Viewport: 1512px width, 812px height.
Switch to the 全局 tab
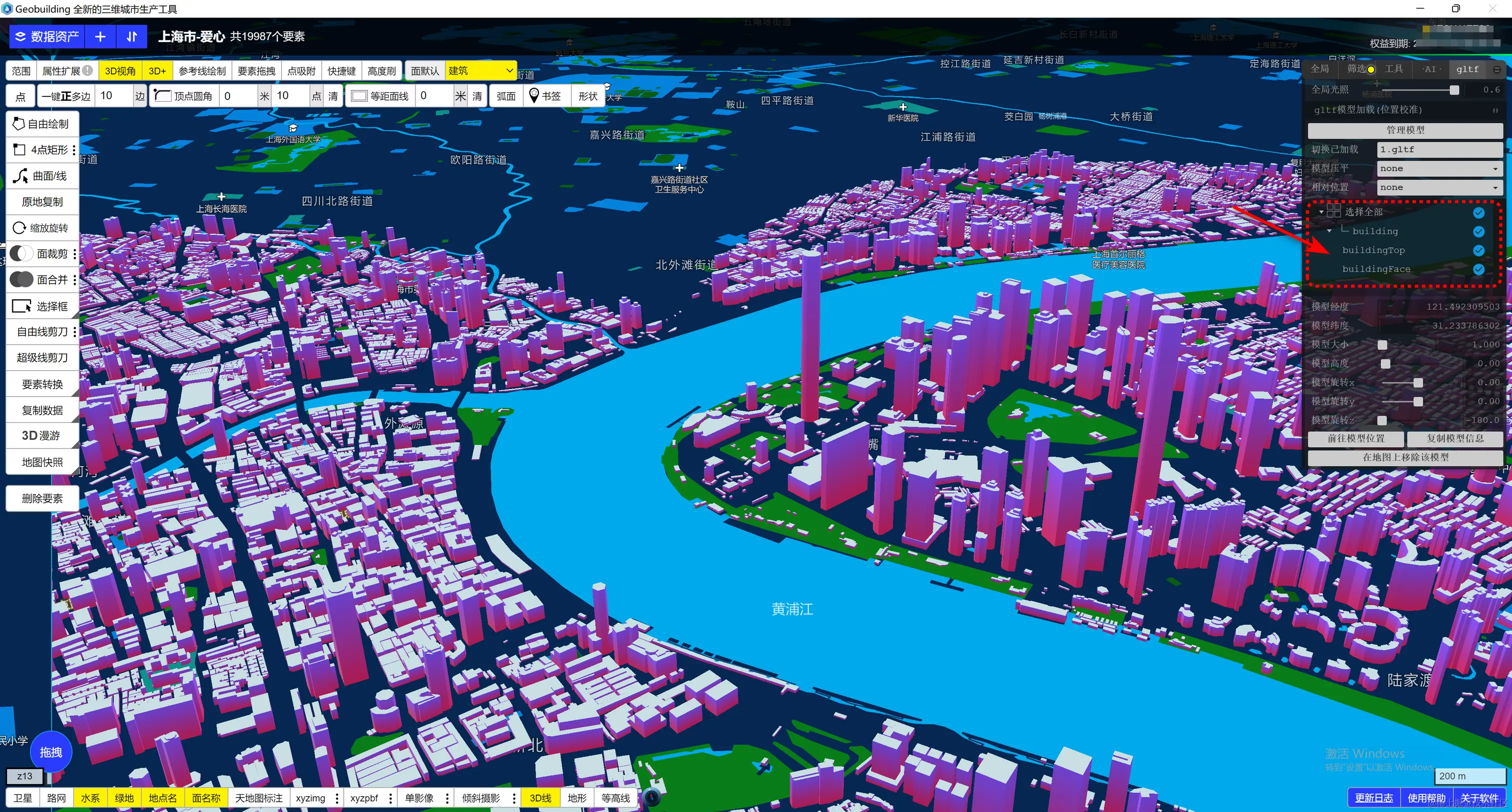[1319, 69]
